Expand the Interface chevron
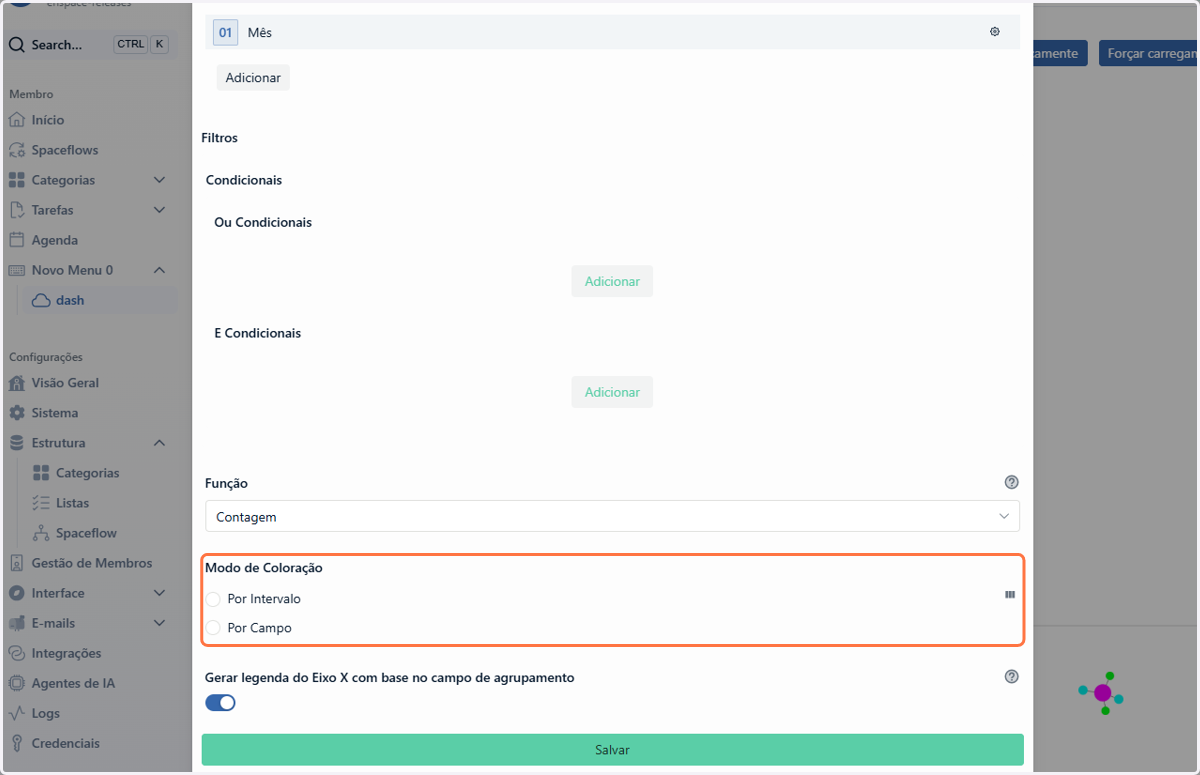 tap(159, 593)
